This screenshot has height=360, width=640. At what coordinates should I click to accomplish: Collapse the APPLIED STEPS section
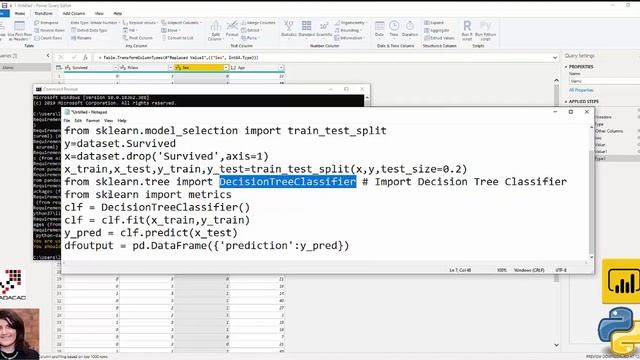click(566, 102)
